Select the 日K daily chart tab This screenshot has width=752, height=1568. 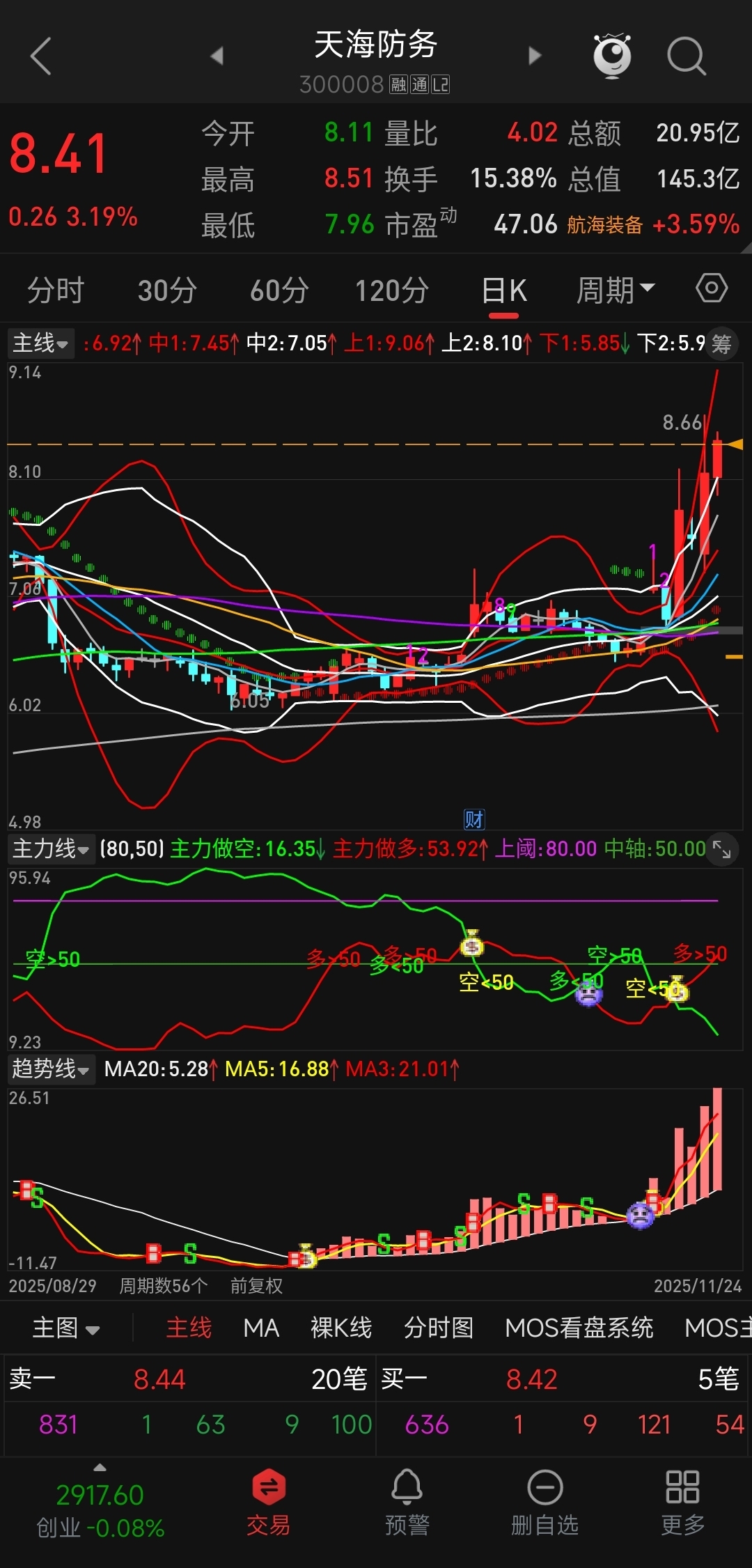[504, 290]
